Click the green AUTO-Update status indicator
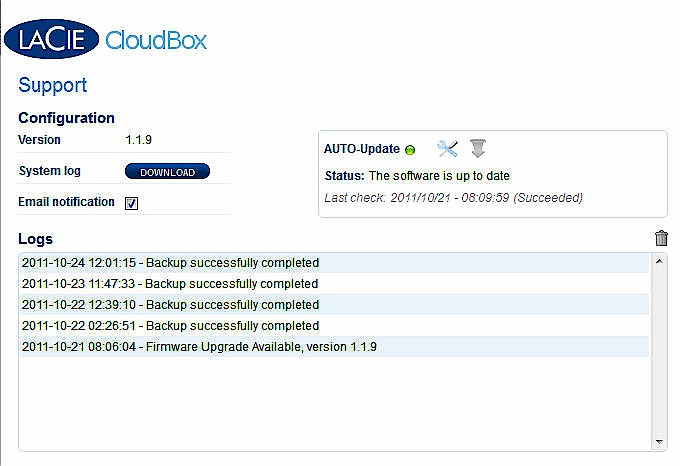Viewport: 680px width, 466px height. pos(410,150)
